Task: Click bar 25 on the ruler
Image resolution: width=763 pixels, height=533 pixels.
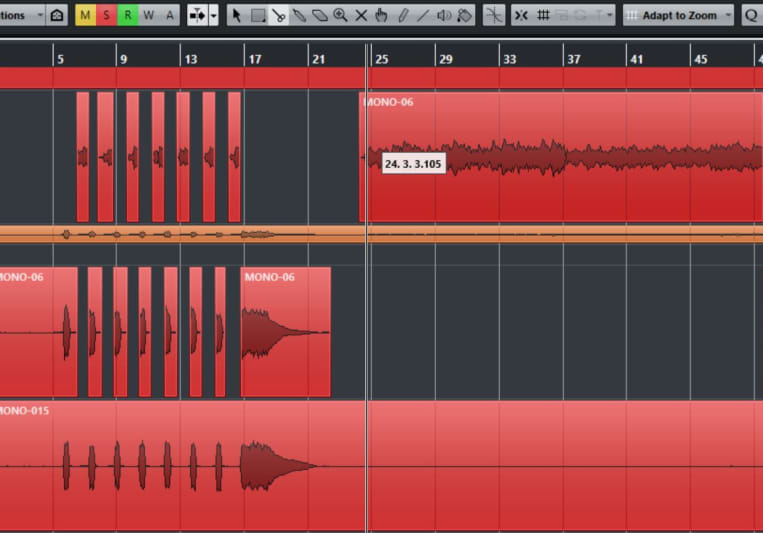Action: pyautogui.click(x=382, y=59)
